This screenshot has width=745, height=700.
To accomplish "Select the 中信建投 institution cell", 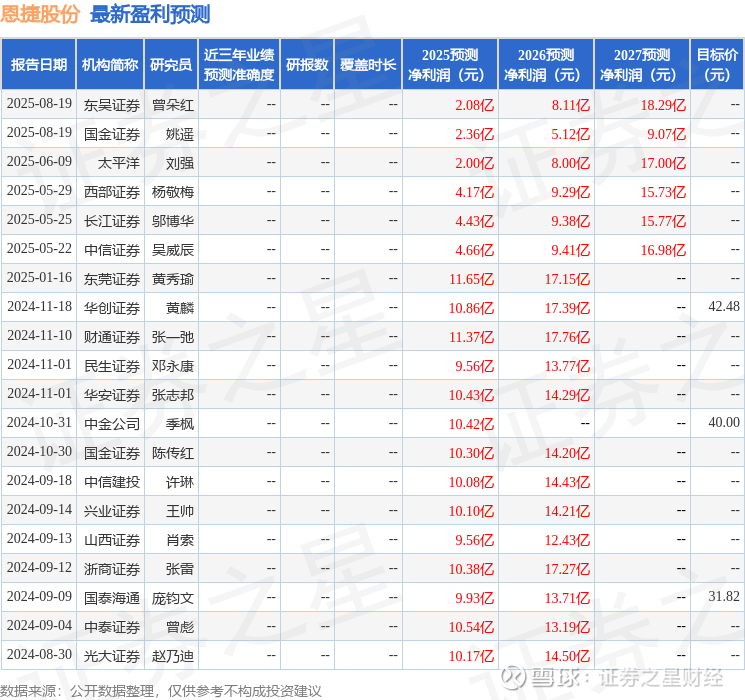I will point(112,482).
